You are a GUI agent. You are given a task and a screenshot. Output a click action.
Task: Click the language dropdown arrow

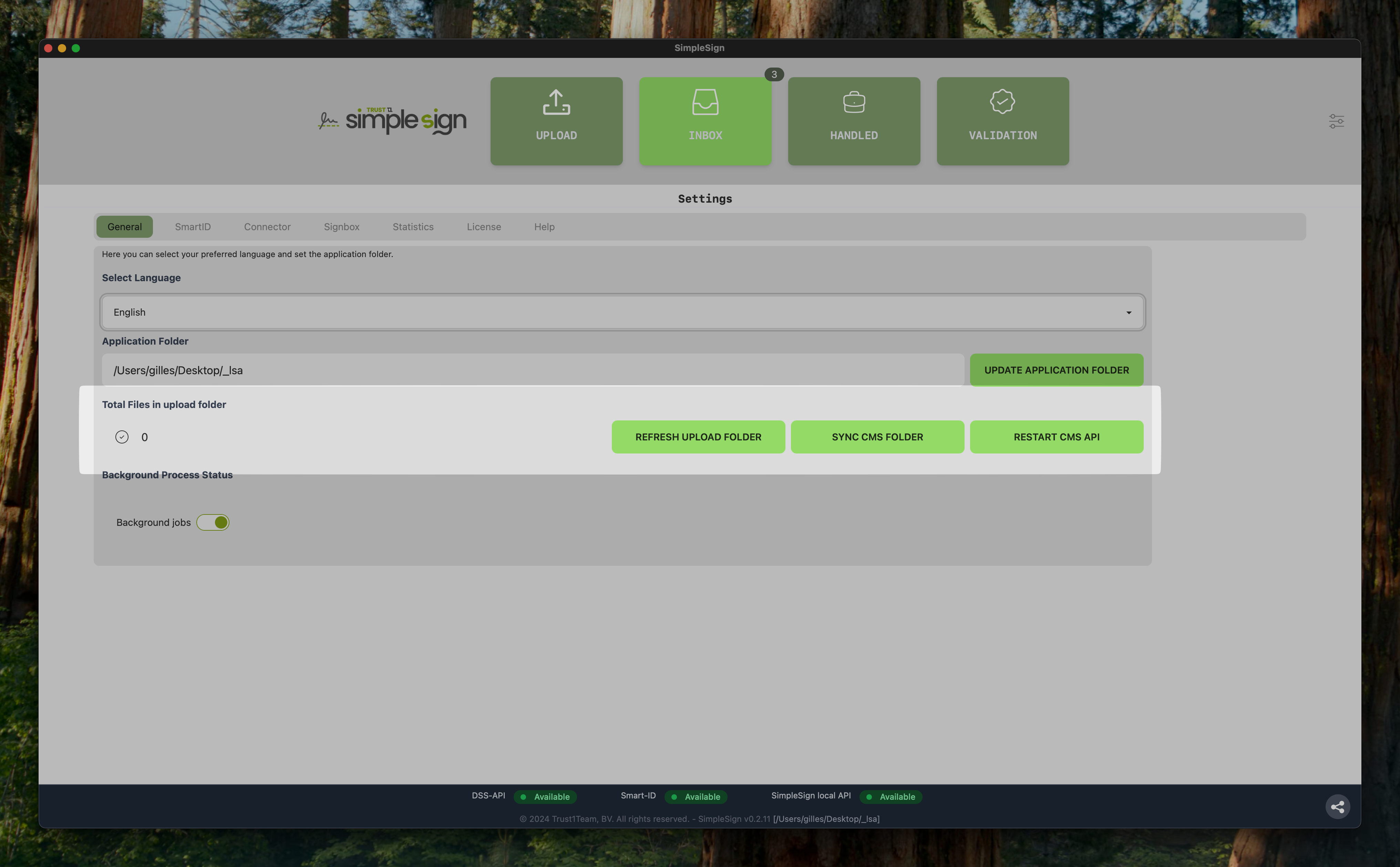(1128, 313)
